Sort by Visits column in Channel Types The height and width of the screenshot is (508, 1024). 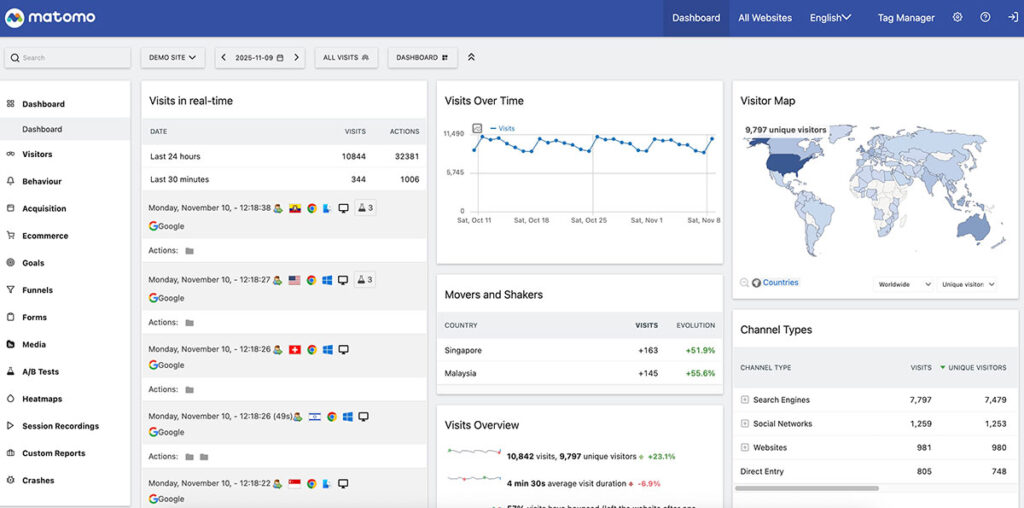[921, 368]
